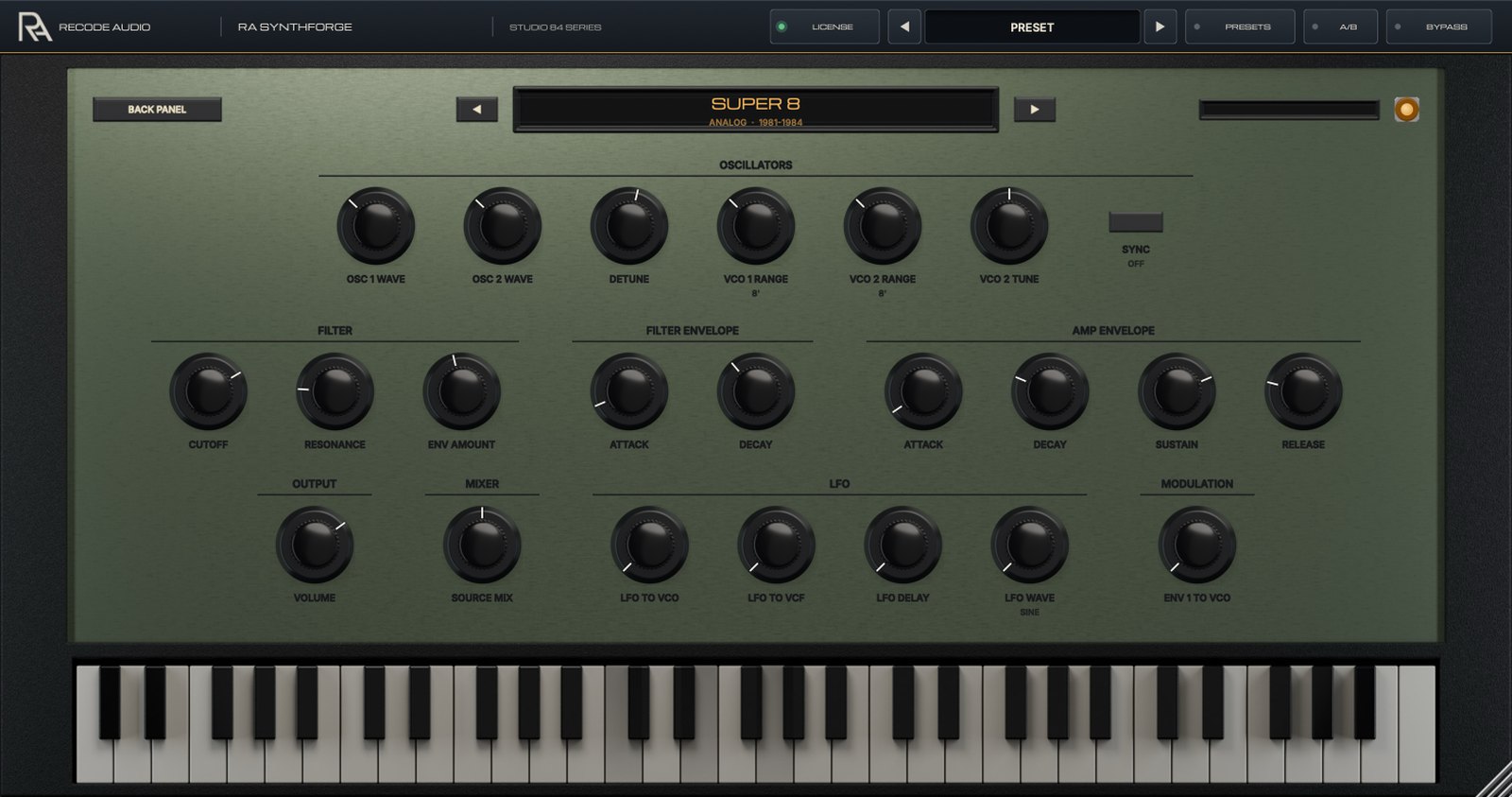Toggle the Bypass button
Viewport: 1512px width, 797px height.
pos(1438,26)
